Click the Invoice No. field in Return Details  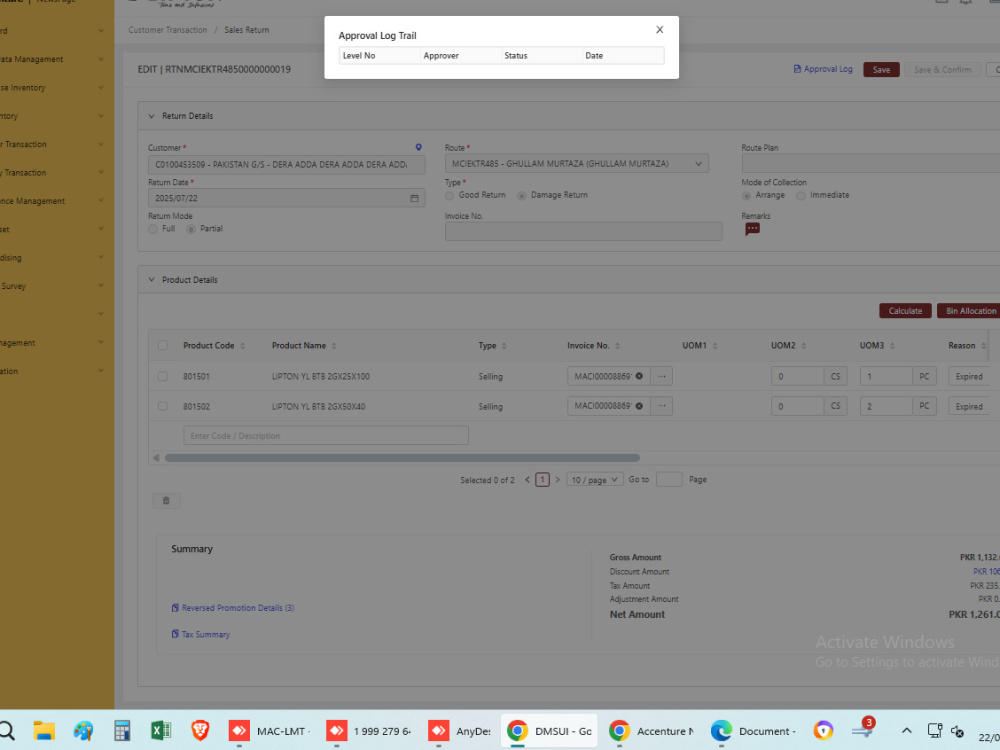pos(584,231)
